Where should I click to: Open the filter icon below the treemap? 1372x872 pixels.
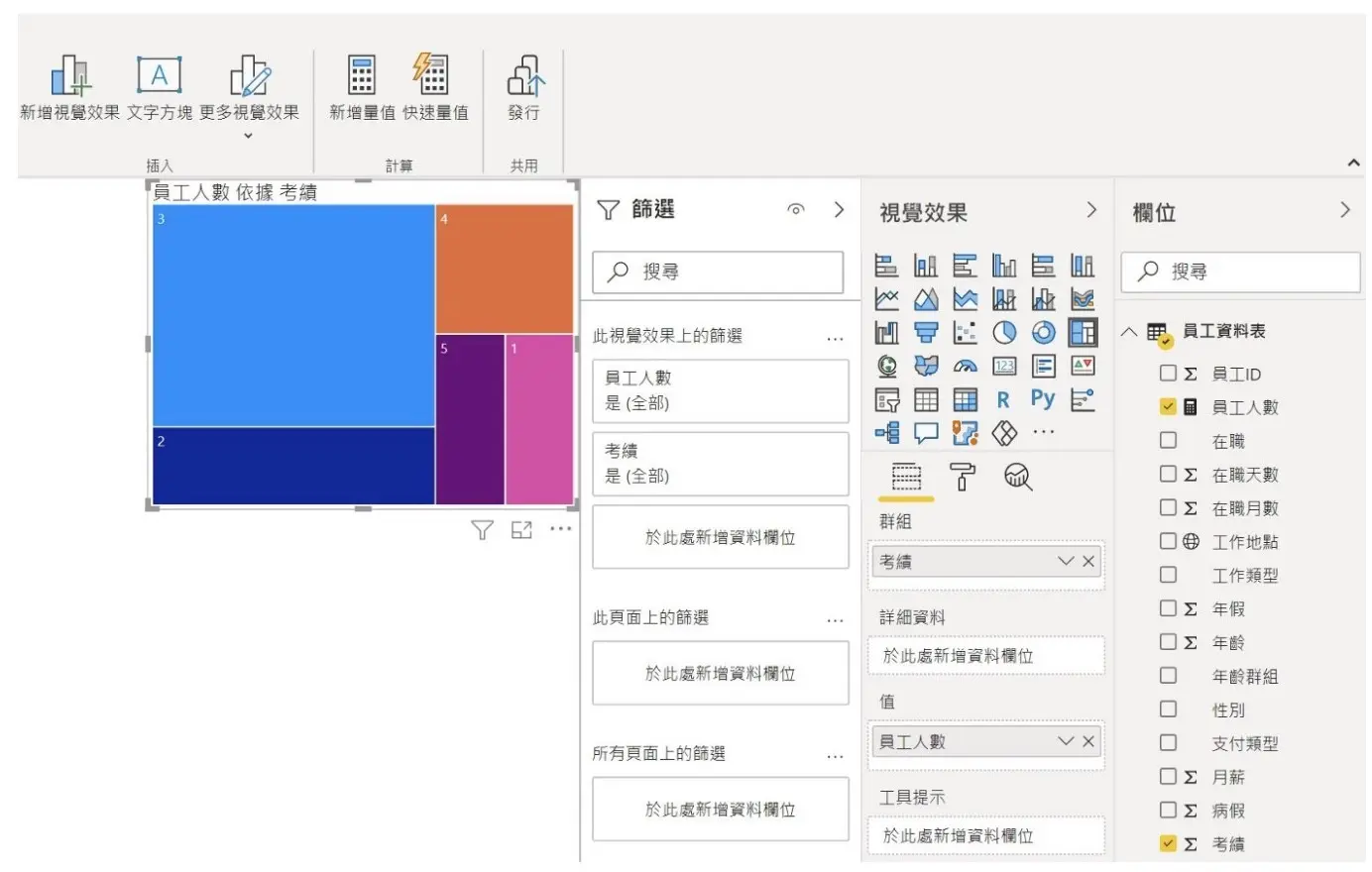482,530
